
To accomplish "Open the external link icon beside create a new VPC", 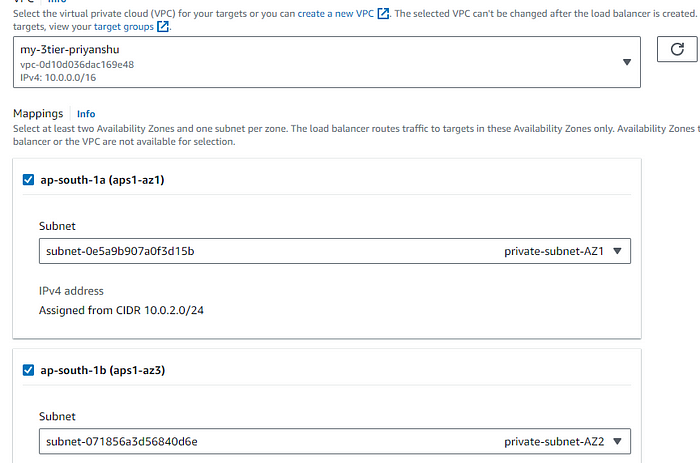I will [383, 14].
